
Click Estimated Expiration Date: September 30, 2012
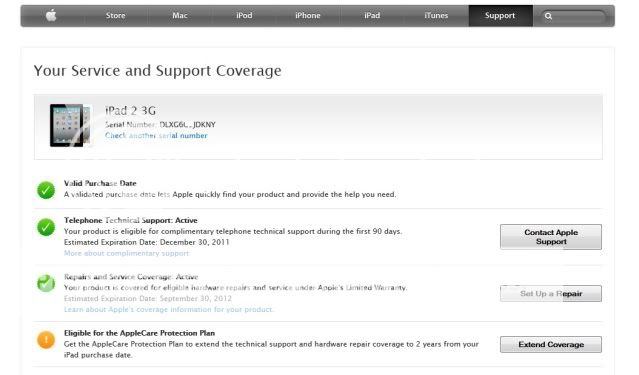tap(148, 298)
